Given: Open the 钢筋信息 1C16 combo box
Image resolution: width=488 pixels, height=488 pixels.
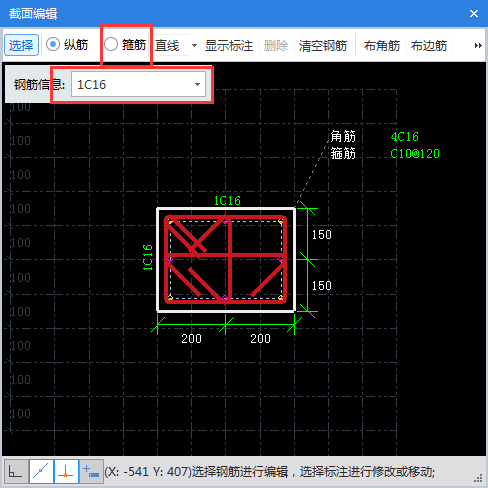Looking at the screenshot, I should pyautogui.click(x=138, y=85).
